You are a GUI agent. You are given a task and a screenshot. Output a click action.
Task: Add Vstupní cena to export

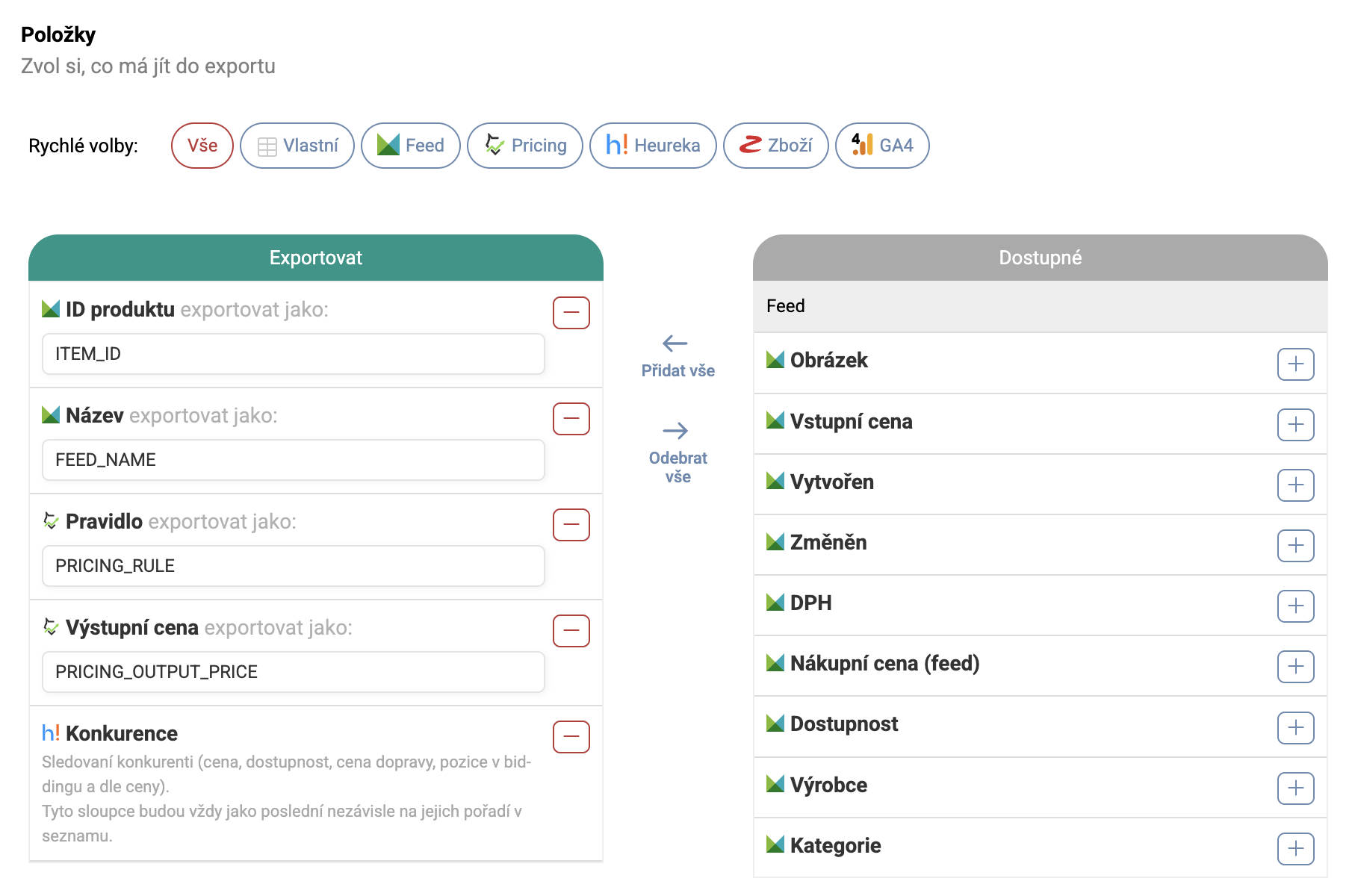pos(1295,425)
